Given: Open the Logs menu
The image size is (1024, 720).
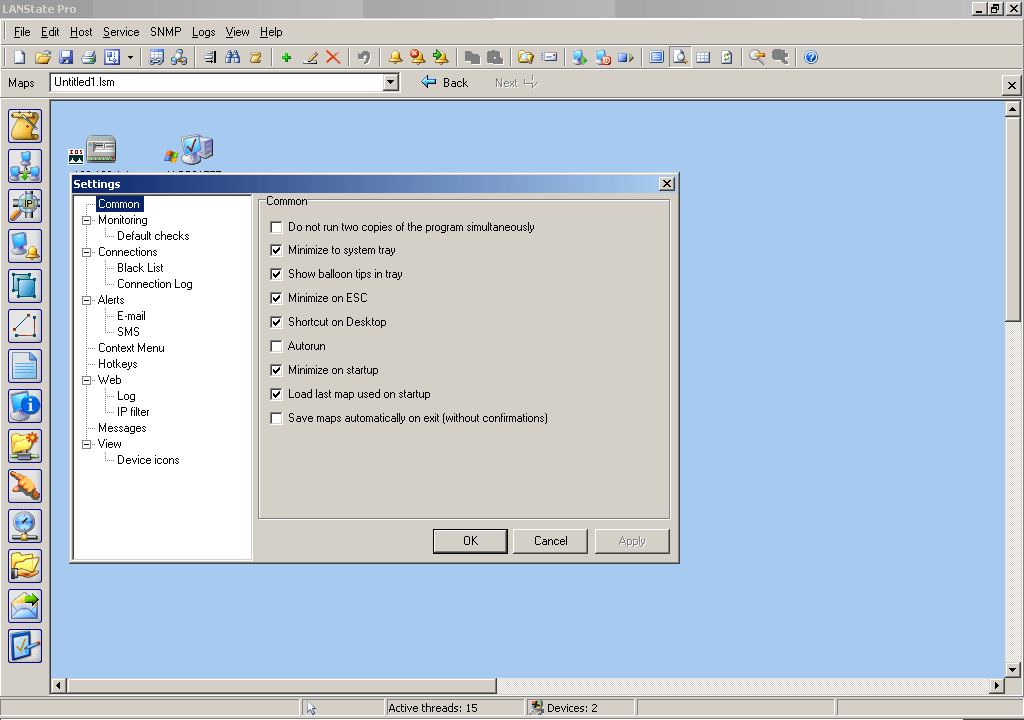Looking at the screenshot, I should (x=203, y=32).
